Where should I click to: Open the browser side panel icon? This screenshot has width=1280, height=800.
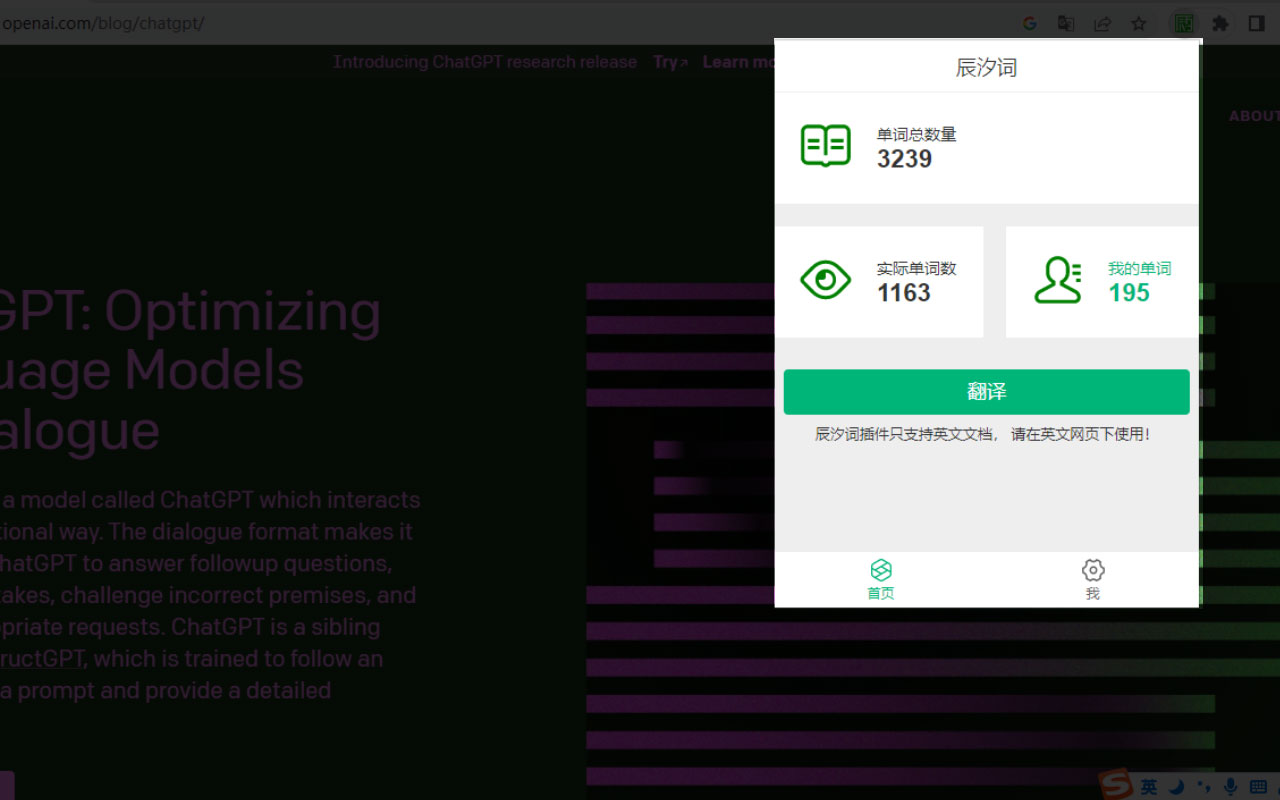[1257, 23]
